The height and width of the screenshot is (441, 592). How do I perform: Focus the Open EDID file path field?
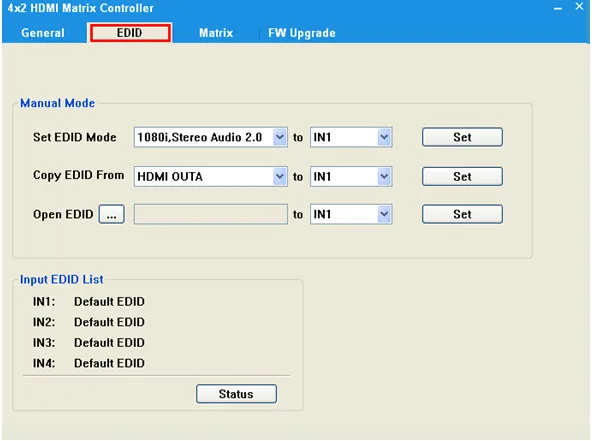click(211, 214)
